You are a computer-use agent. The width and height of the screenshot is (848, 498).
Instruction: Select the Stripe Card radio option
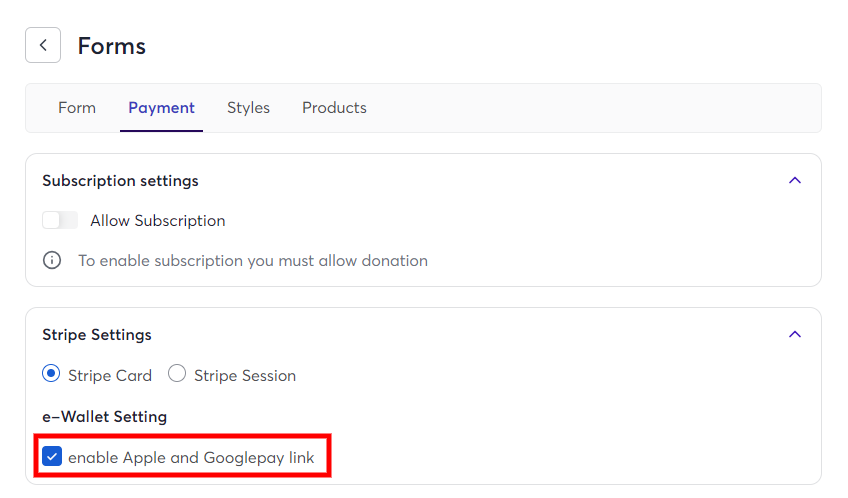coord(51,373)
